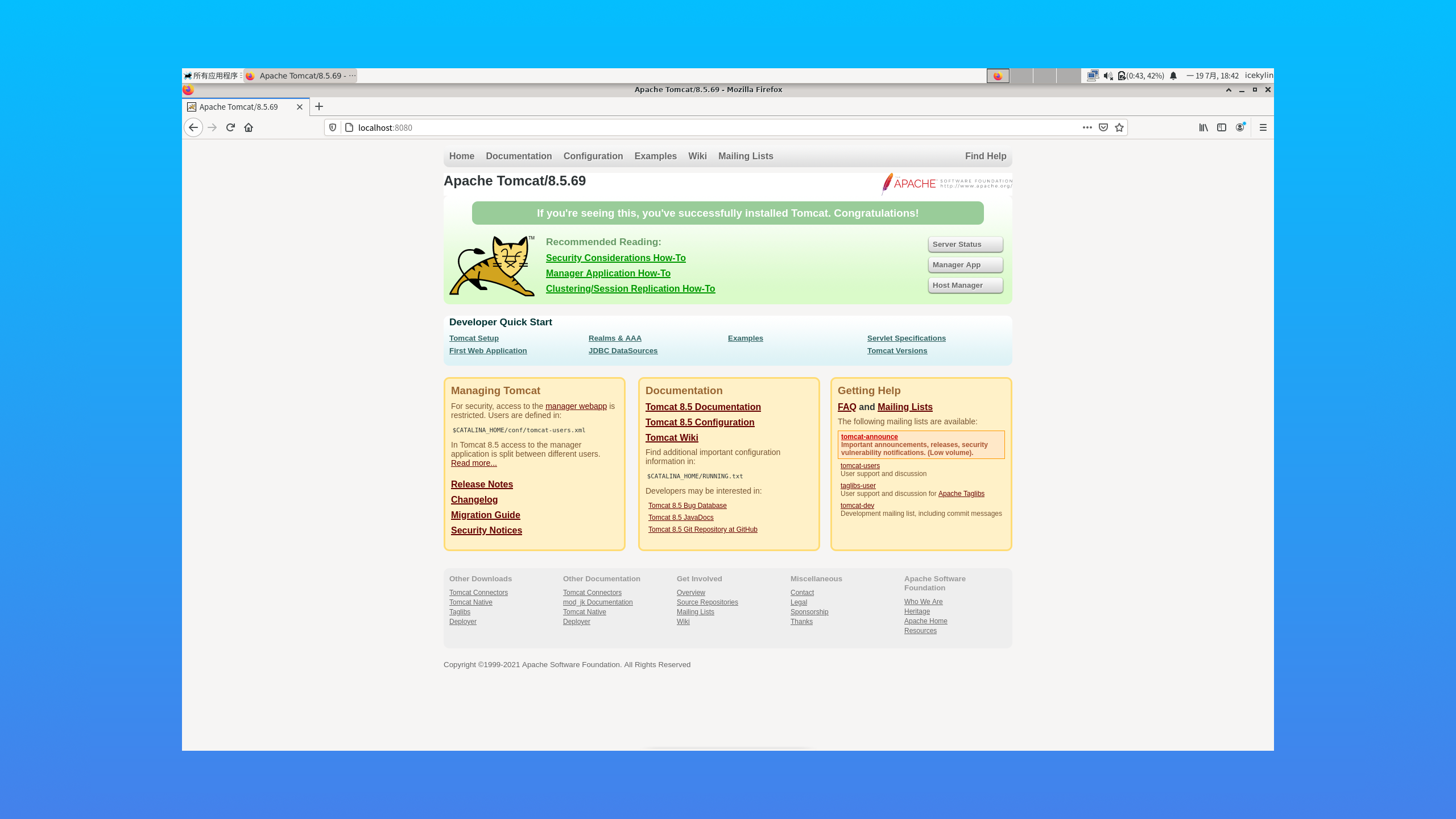1456x819 pixels.
Task: Open the Documentation navigation item
Action: (519, 156)
